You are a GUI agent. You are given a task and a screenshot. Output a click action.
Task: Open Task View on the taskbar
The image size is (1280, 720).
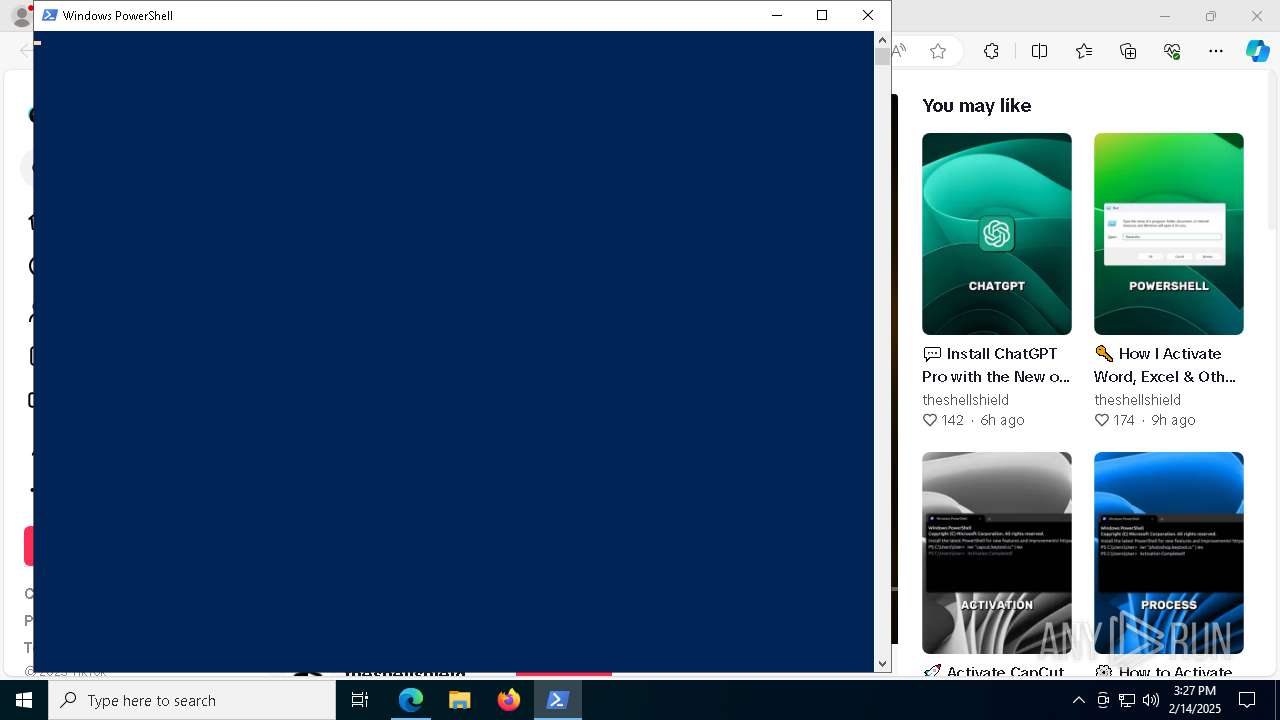(x=360, y=700)
